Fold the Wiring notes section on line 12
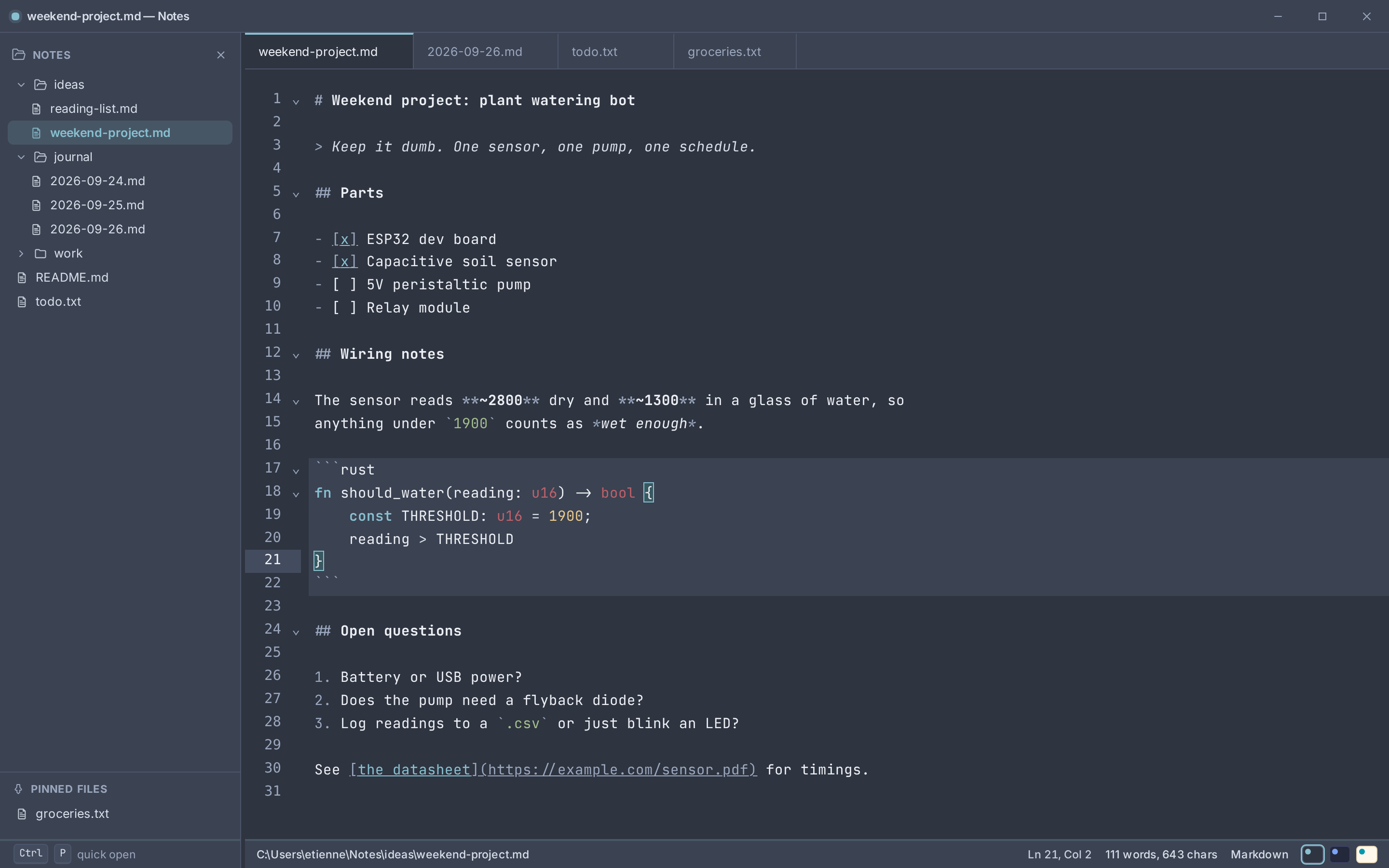The height and width of the screenshot is (868, 1389). click(296, 356)
